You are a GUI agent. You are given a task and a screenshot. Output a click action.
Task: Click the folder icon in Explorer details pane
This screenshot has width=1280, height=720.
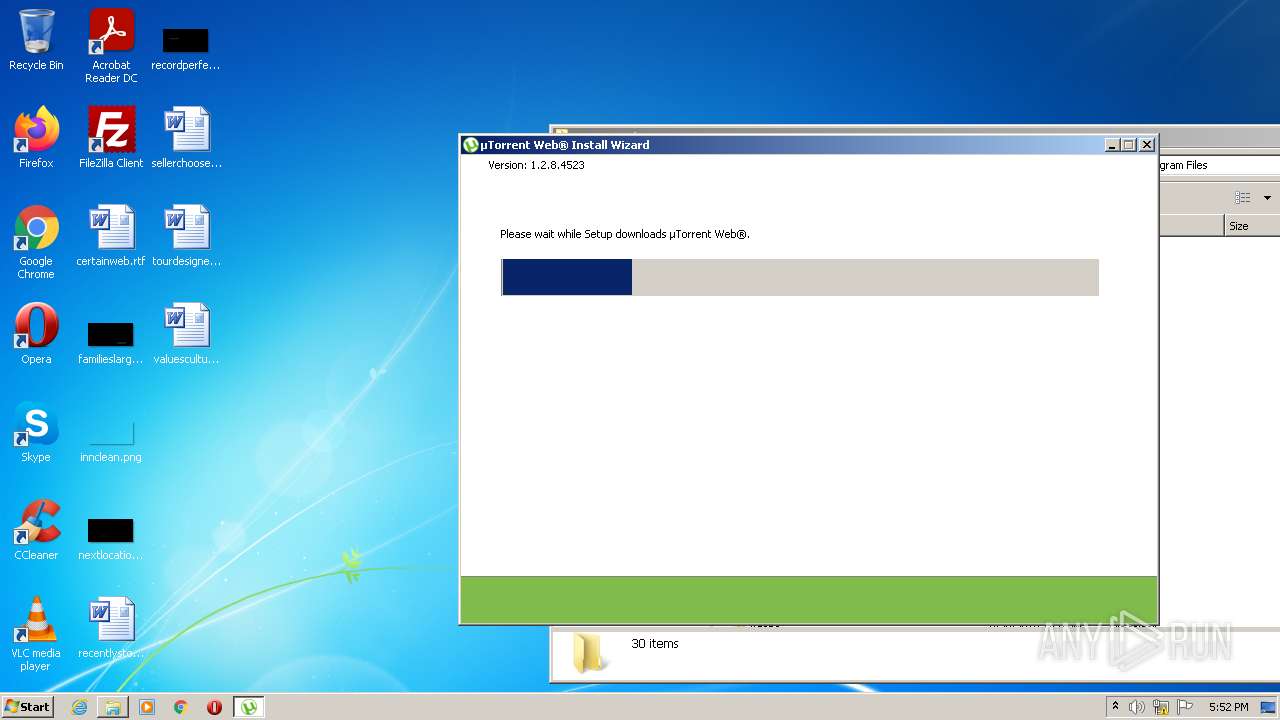(x=589, y=652)
